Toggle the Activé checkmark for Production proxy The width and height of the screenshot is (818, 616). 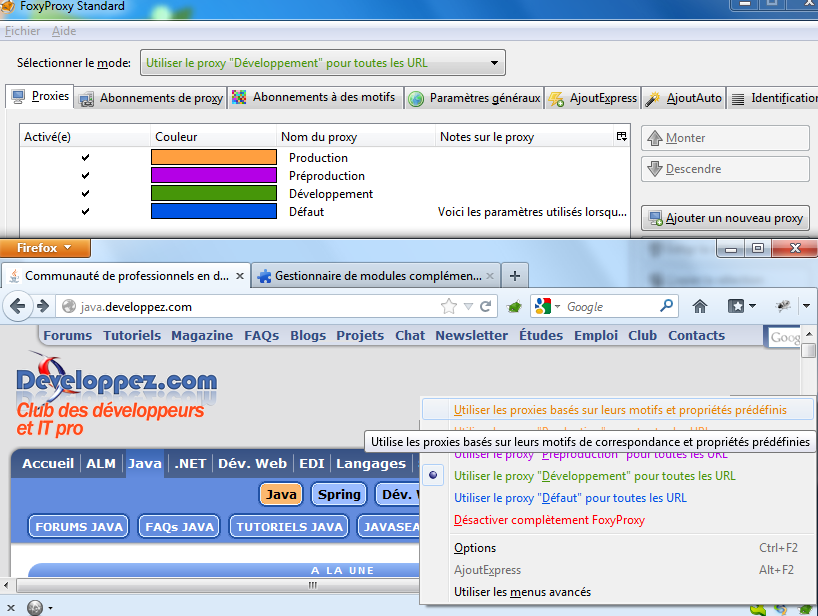coord(85,158)
